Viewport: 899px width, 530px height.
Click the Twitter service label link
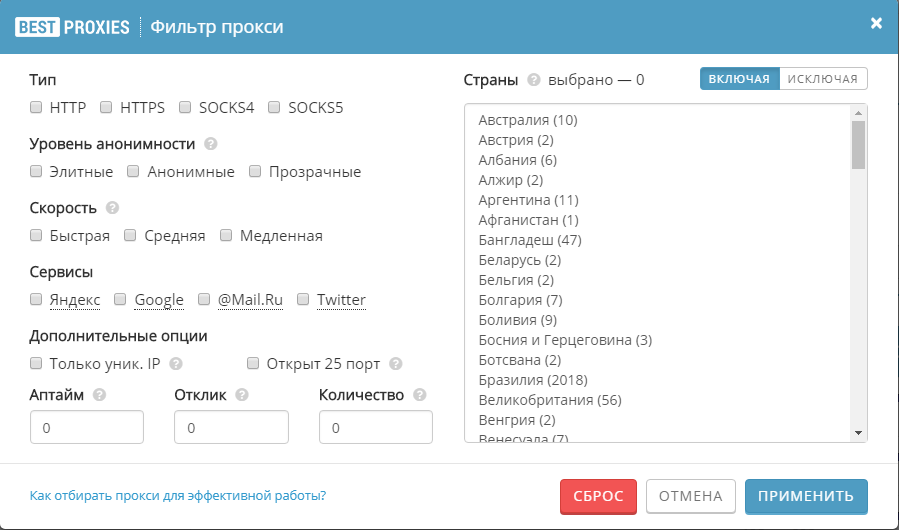coord(341,300)
